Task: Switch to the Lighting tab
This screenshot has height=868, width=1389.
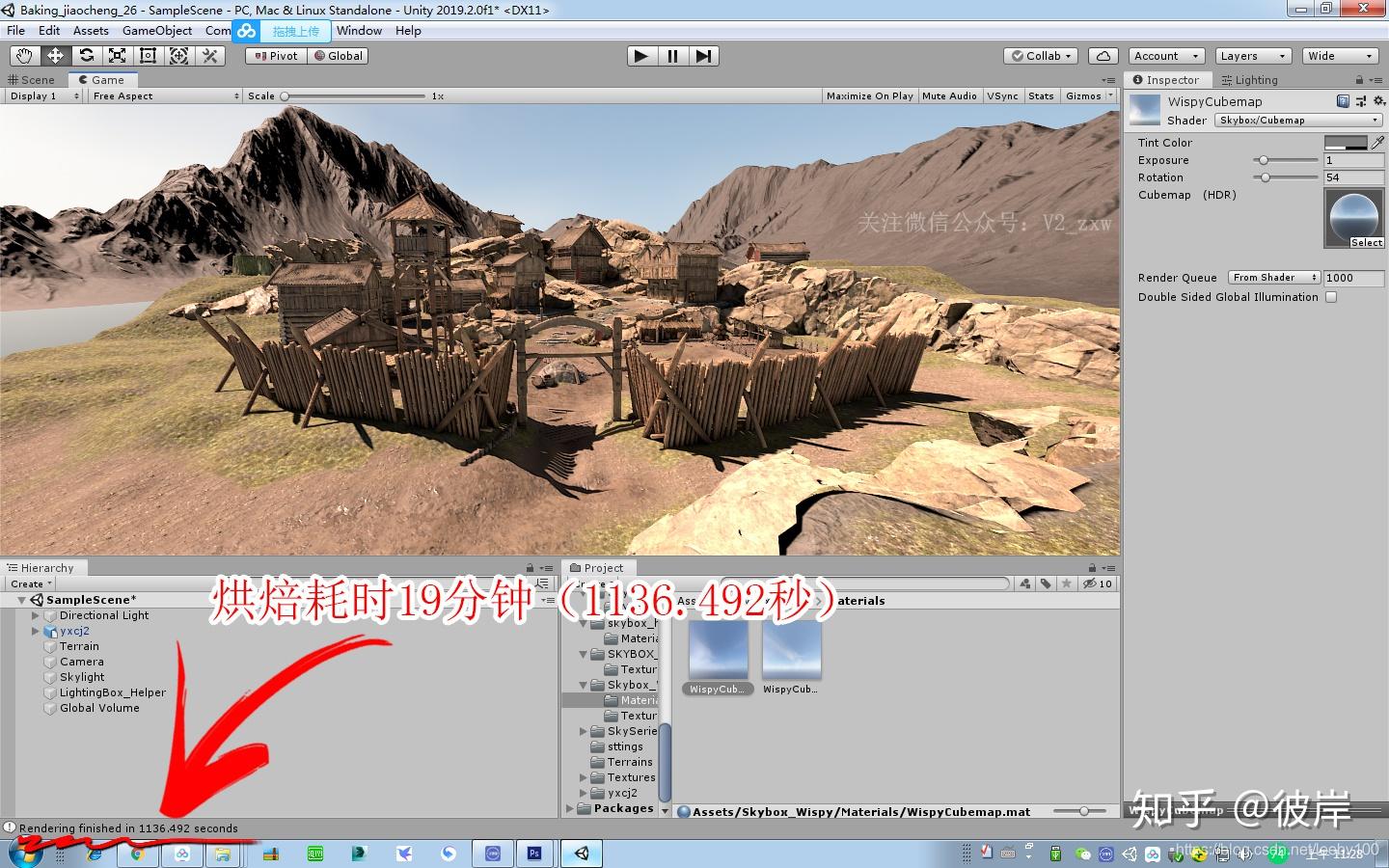Action: point(1249,80)
